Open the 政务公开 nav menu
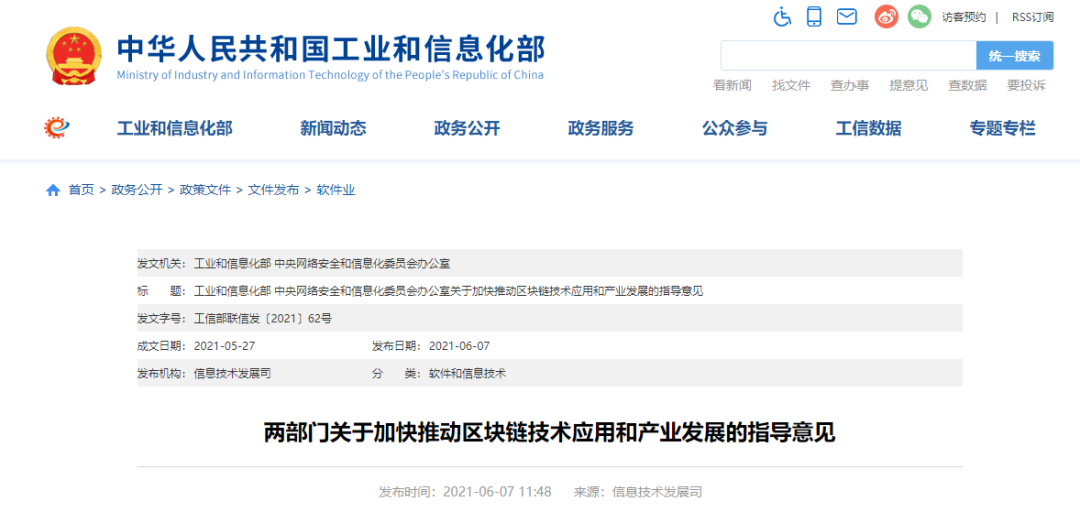The image size is (1080, 523). click(x=467, y=128)
